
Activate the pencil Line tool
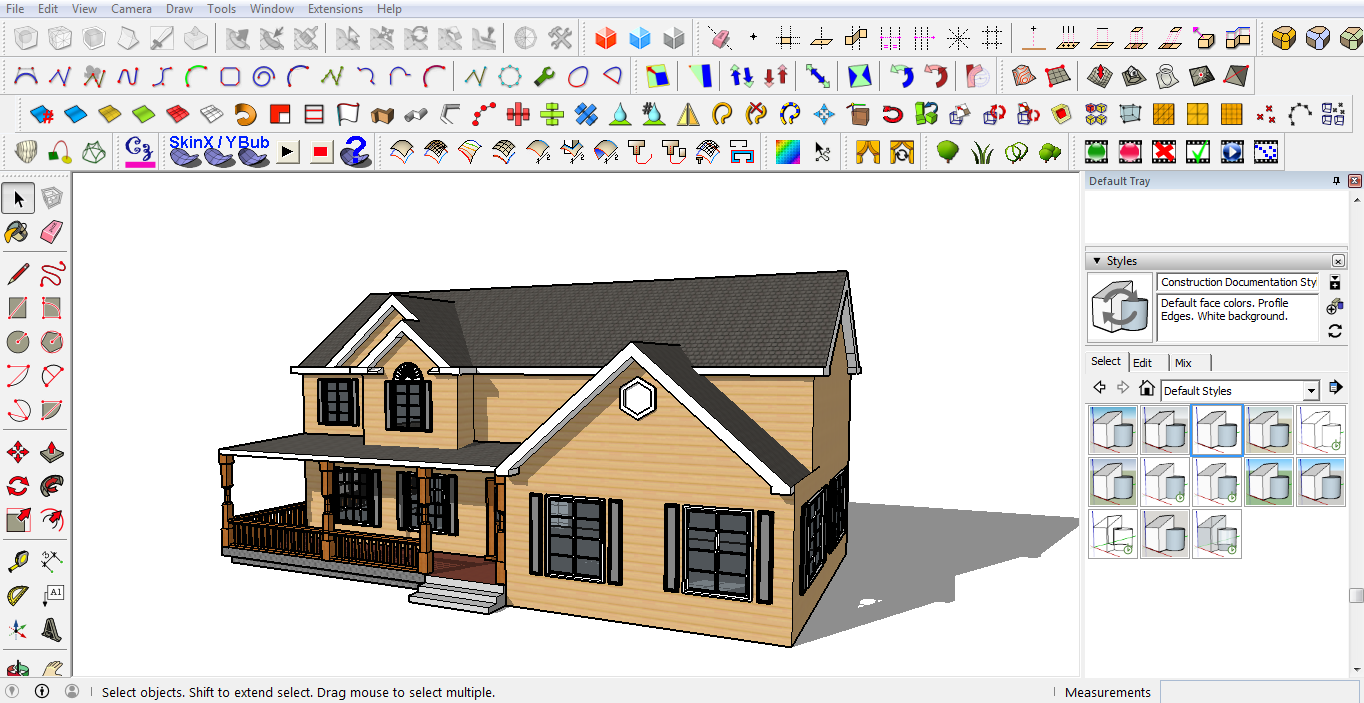[17, 274]
